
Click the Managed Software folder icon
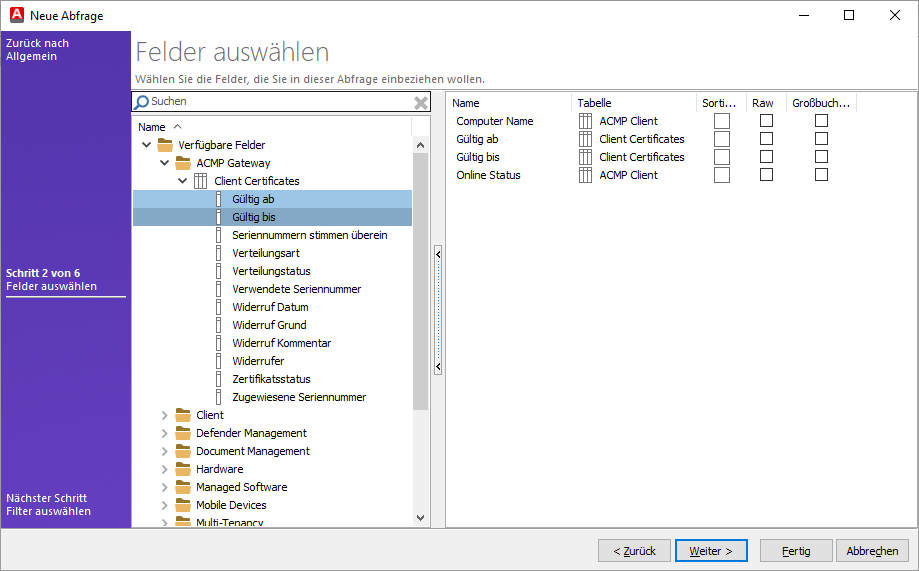(x=183, y=487)
